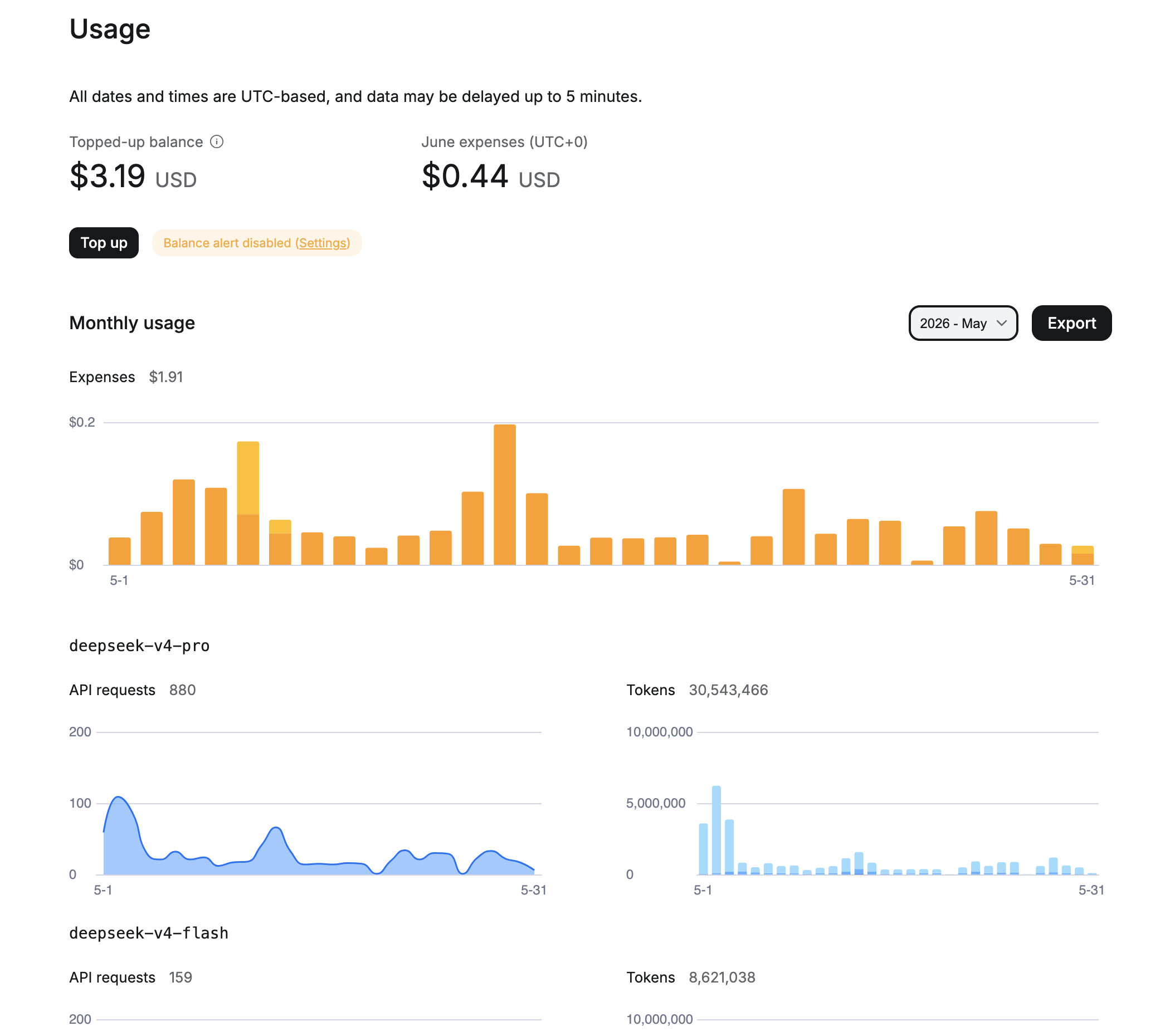This screenshot has height=1036, width=1170.
Task: Click the Monthly usage heading
Action: (x=132, y=323)
